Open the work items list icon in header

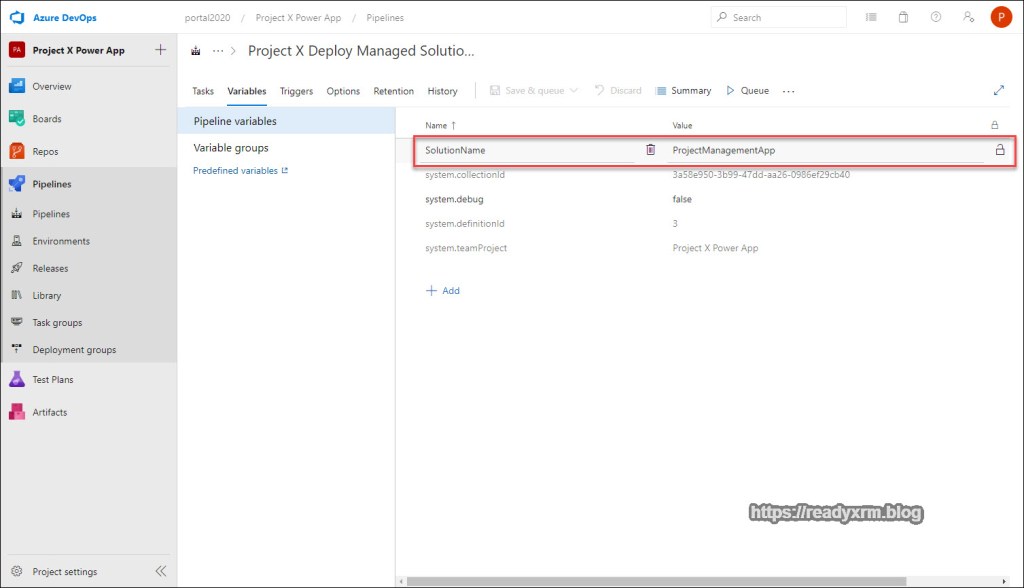[871, 17]
